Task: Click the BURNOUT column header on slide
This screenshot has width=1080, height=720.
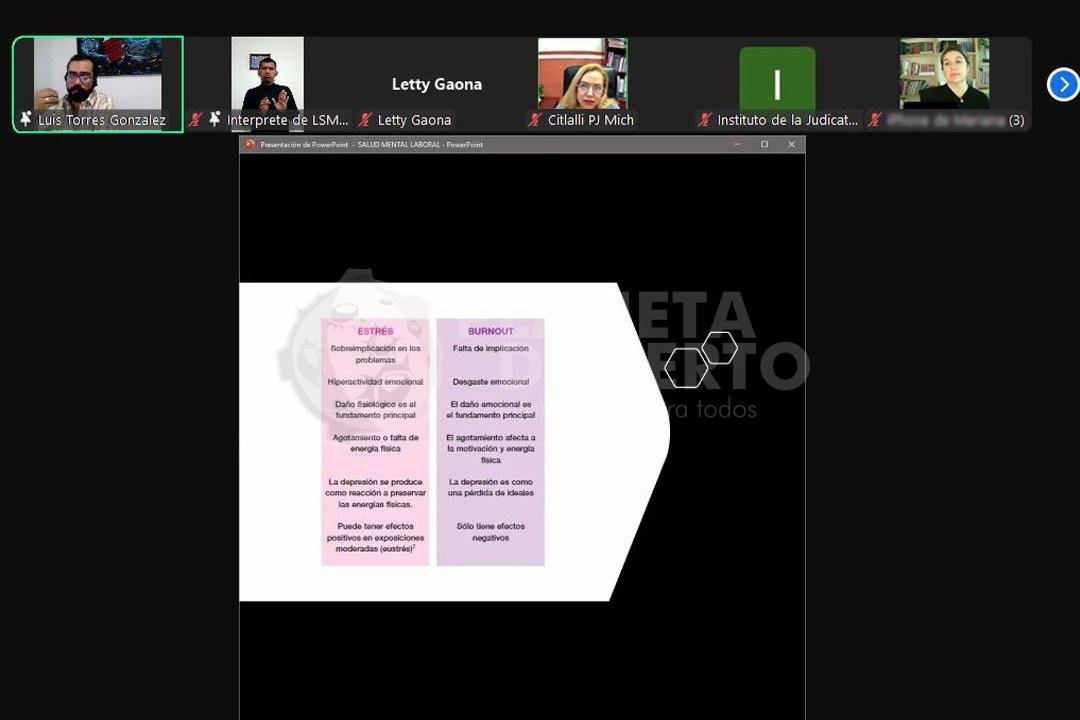Action: (x=490, y=331)
